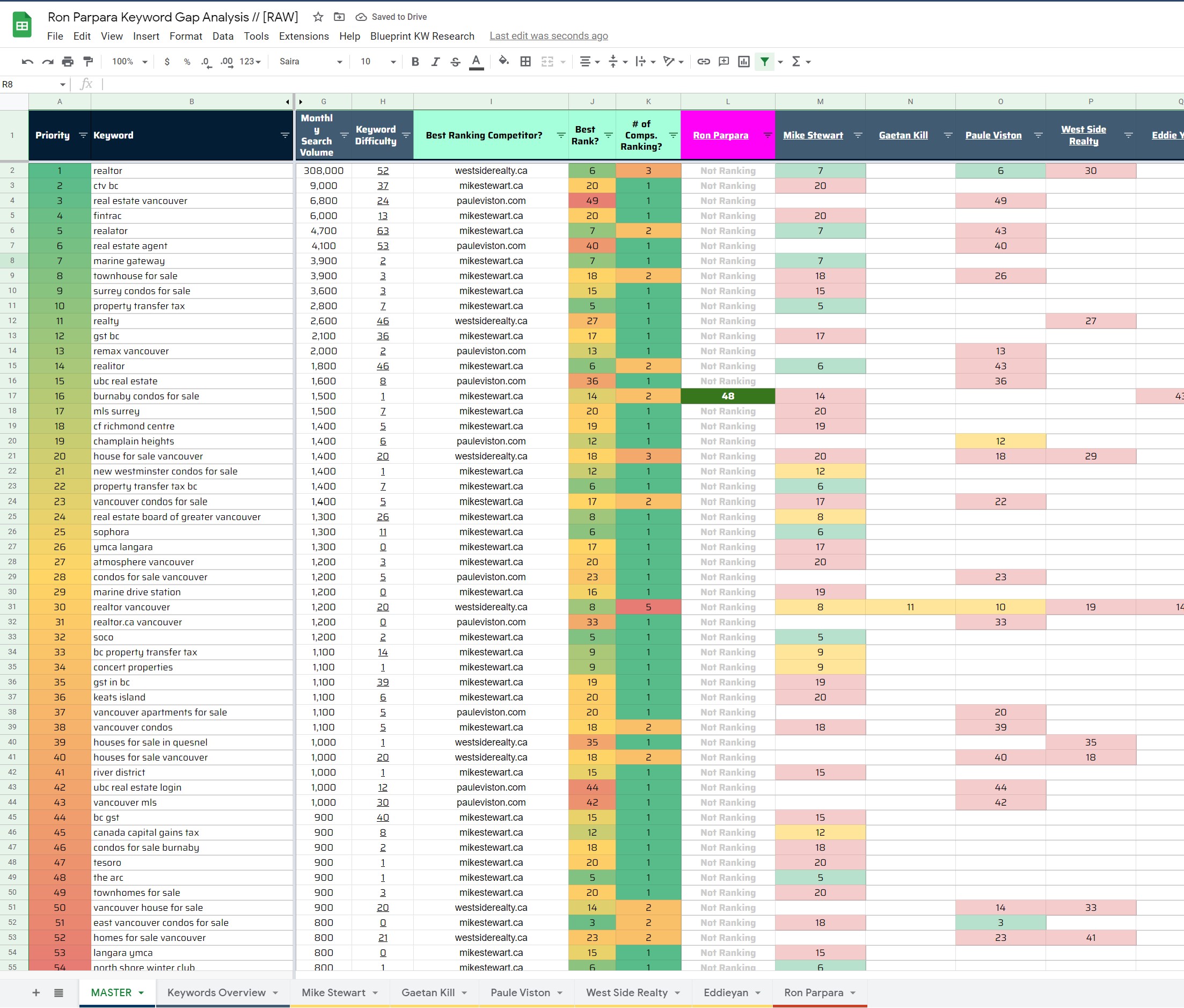Click the Gaetan Kill header link
Screen dimensions: 1184x1008
point(903,135)
